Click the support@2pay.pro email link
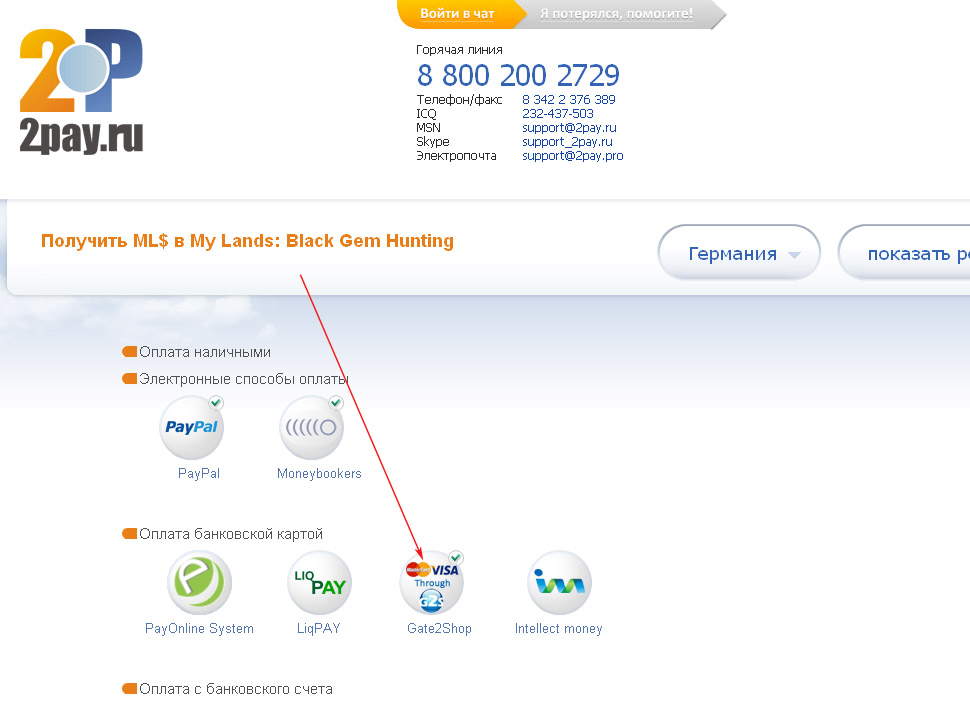Viewport: 970px width, 707px height. (x=573, y=156)
